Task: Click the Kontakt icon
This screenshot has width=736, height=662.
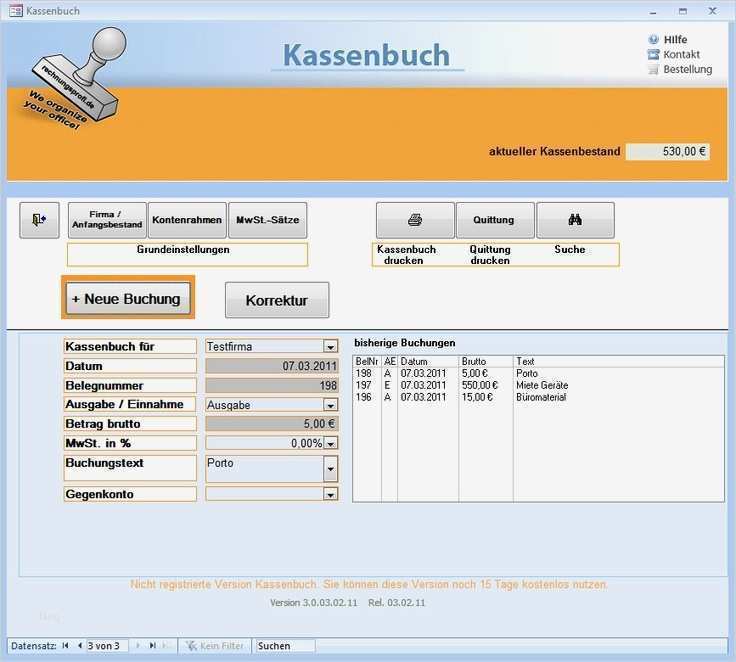Action: click(653, 54)
